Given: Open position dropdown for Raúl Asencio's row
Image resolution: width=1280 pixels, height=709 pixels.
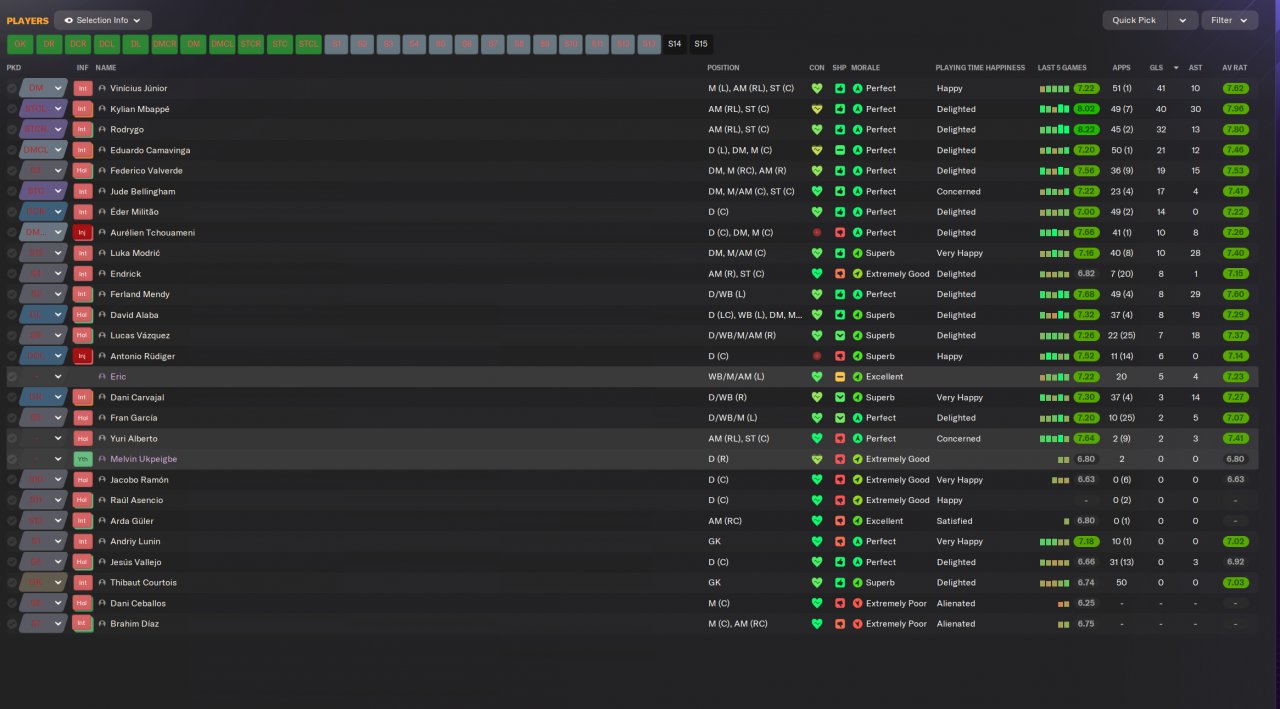Looking at the screenshot, I should [59, 500].
